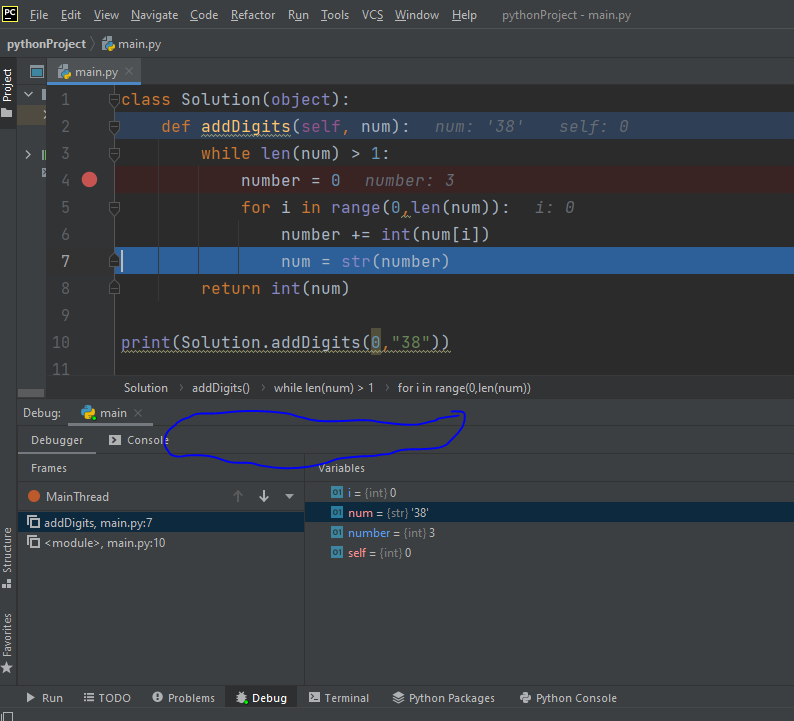
Task: Open the Terminal tool window
Action: [x=339, y=698]
